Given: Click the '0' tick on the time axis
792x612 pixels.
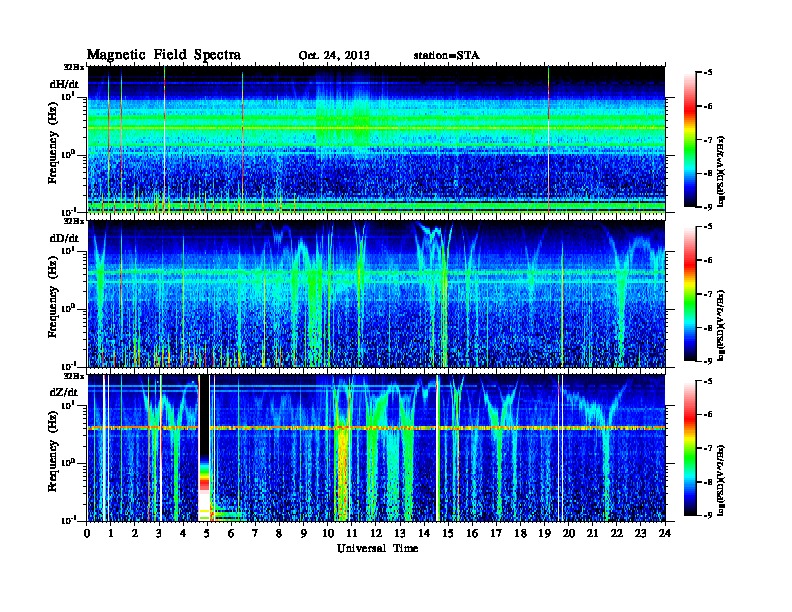Looking at the screenshot, I should [87, 533].
